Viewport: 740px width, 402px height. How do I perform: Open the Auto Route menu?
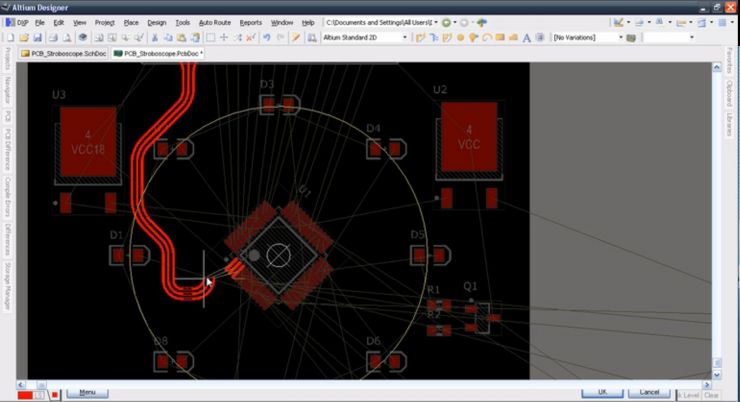pyautogui.click(x=215, y=22)
